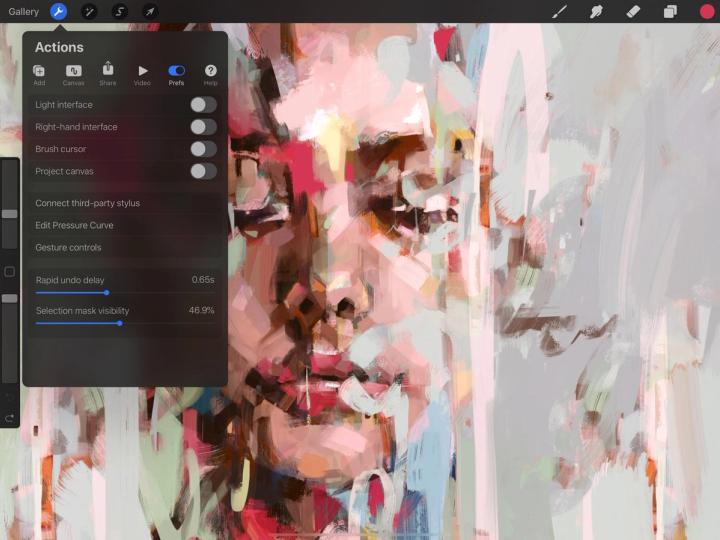Switch to the Video tab
This screenshot has height=540, width=720.
click(x=142, y=75)
